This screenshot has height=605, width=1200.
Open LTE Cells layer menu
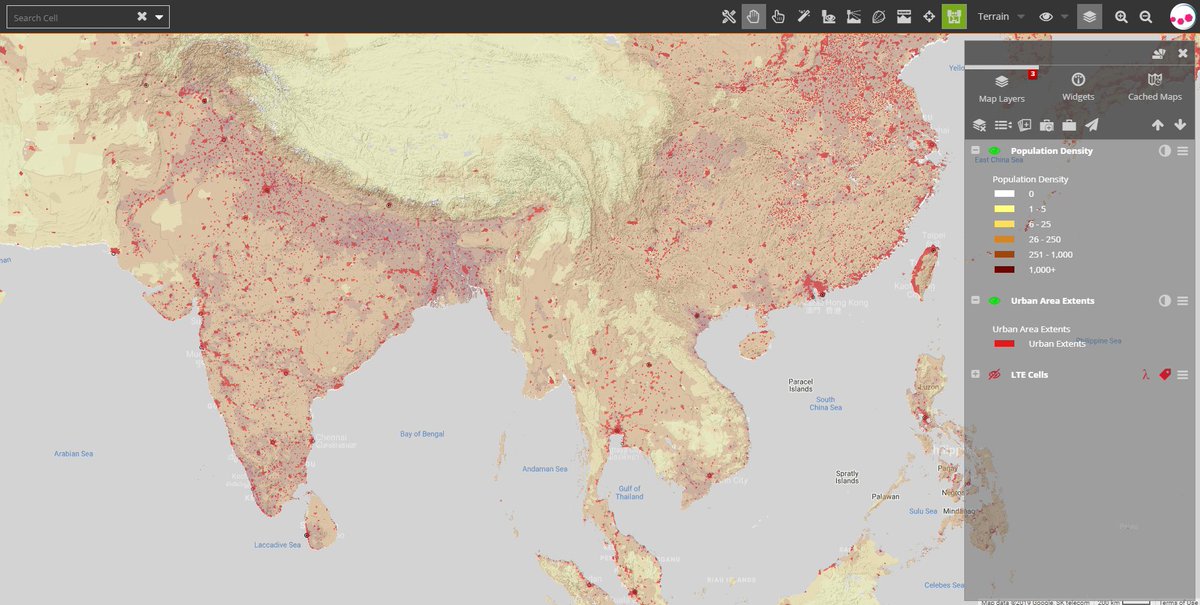(1182, 375)
